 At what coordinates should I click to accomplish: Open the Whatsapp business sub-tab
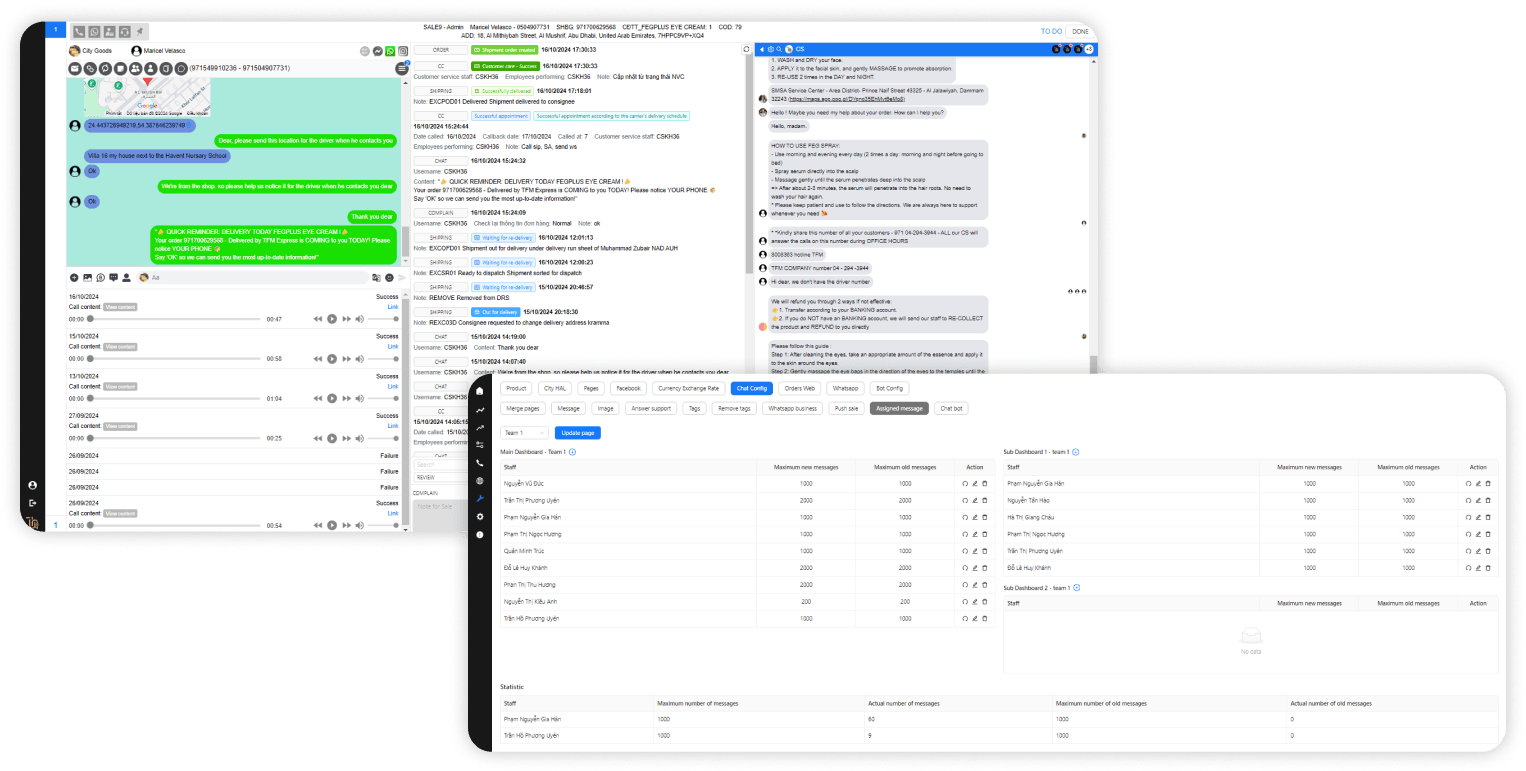point(792,408)
